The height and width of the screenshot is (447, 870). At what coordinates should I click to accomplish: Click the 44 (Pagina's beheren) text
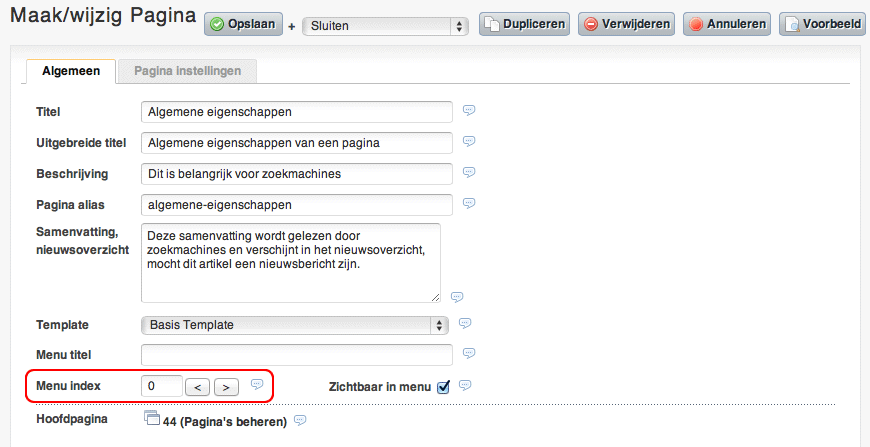click(225, 422)
